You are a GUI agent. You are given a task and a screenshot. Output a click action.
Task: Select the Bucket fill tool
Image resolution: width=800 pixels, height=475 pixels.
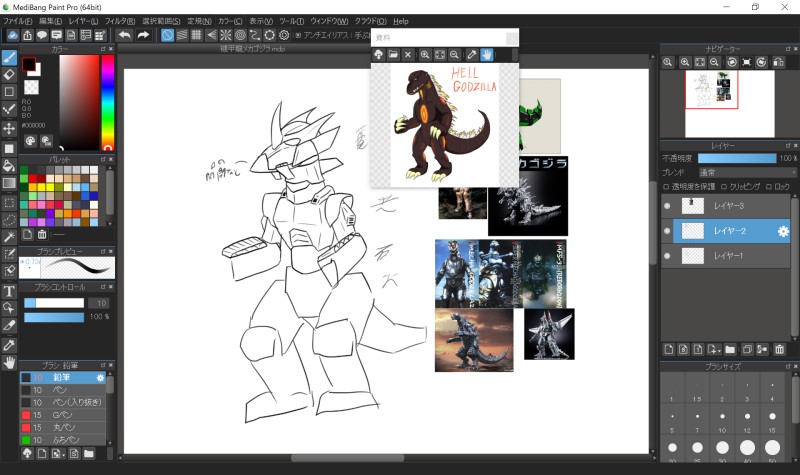click(x=9, y=165)
